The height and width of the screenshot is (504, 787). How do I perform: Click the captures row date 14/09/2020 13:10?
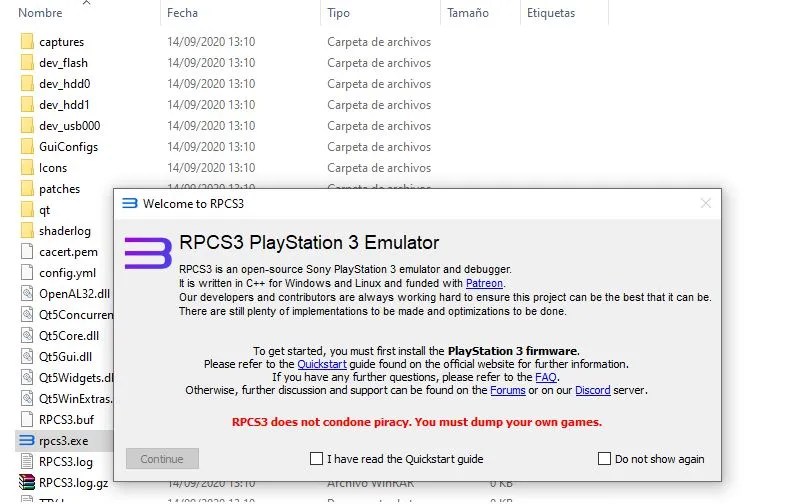point(211,42)
